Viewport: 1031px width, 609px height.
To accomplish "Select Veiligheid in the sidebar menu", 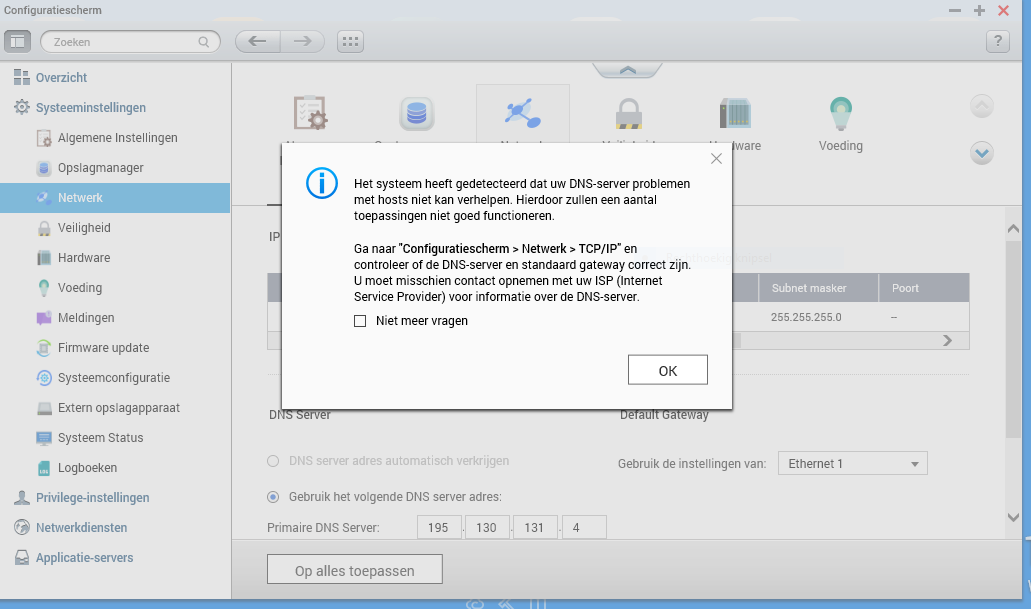I will pos(84,228).
